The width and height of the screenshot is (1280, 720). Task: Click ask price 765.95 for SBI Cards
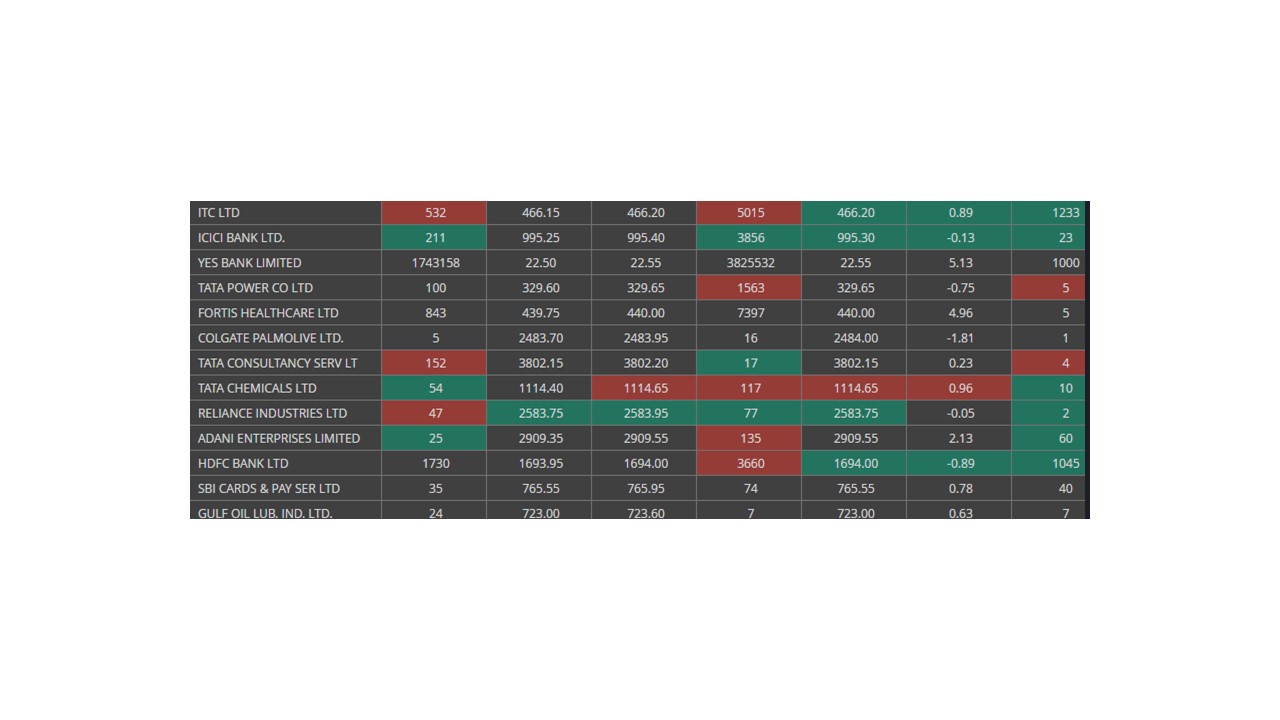pyautogui.click(x=644, y=488)
